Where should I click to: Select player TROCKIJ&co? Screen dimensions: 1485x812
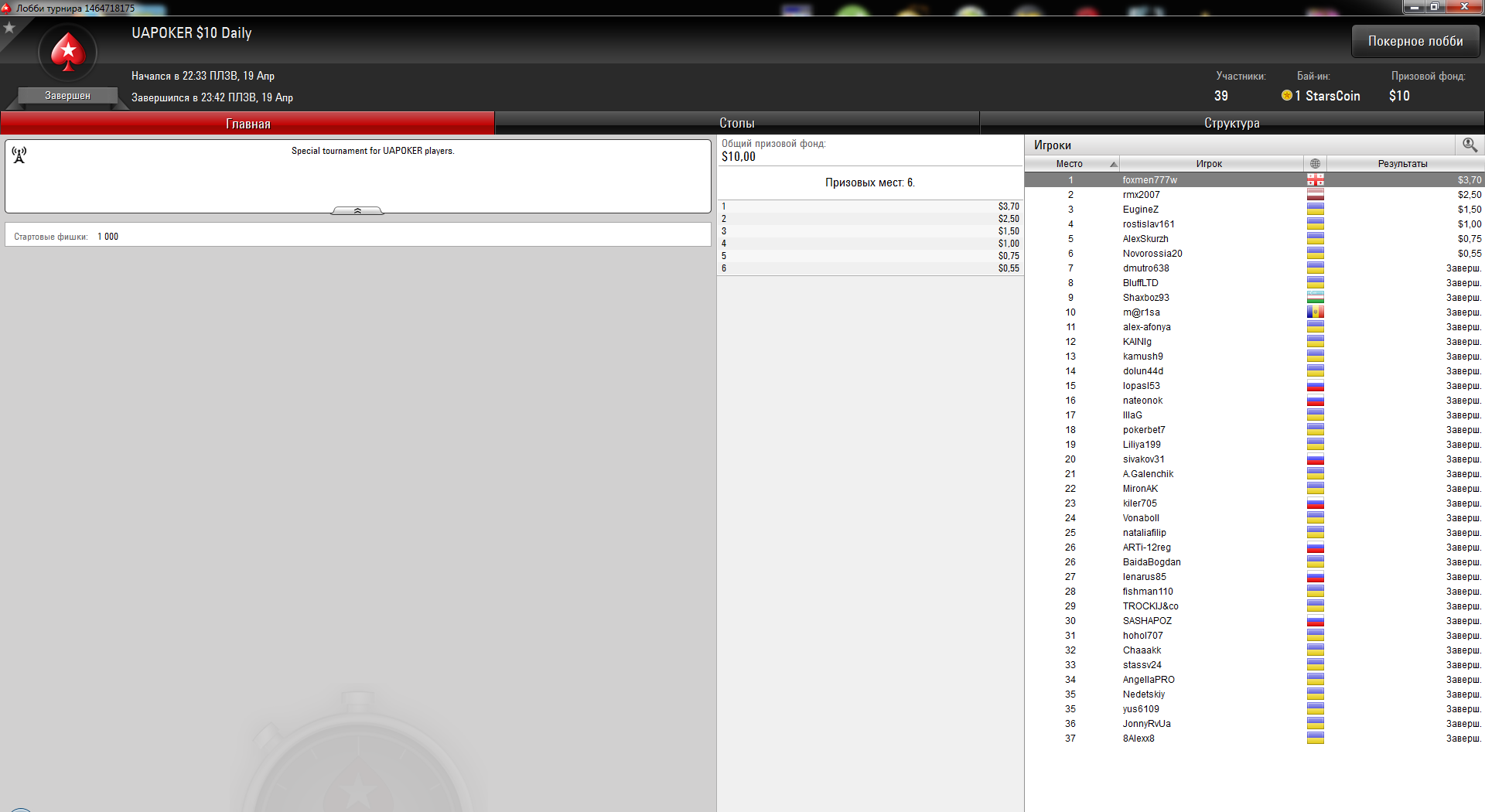click(1254, 606)
